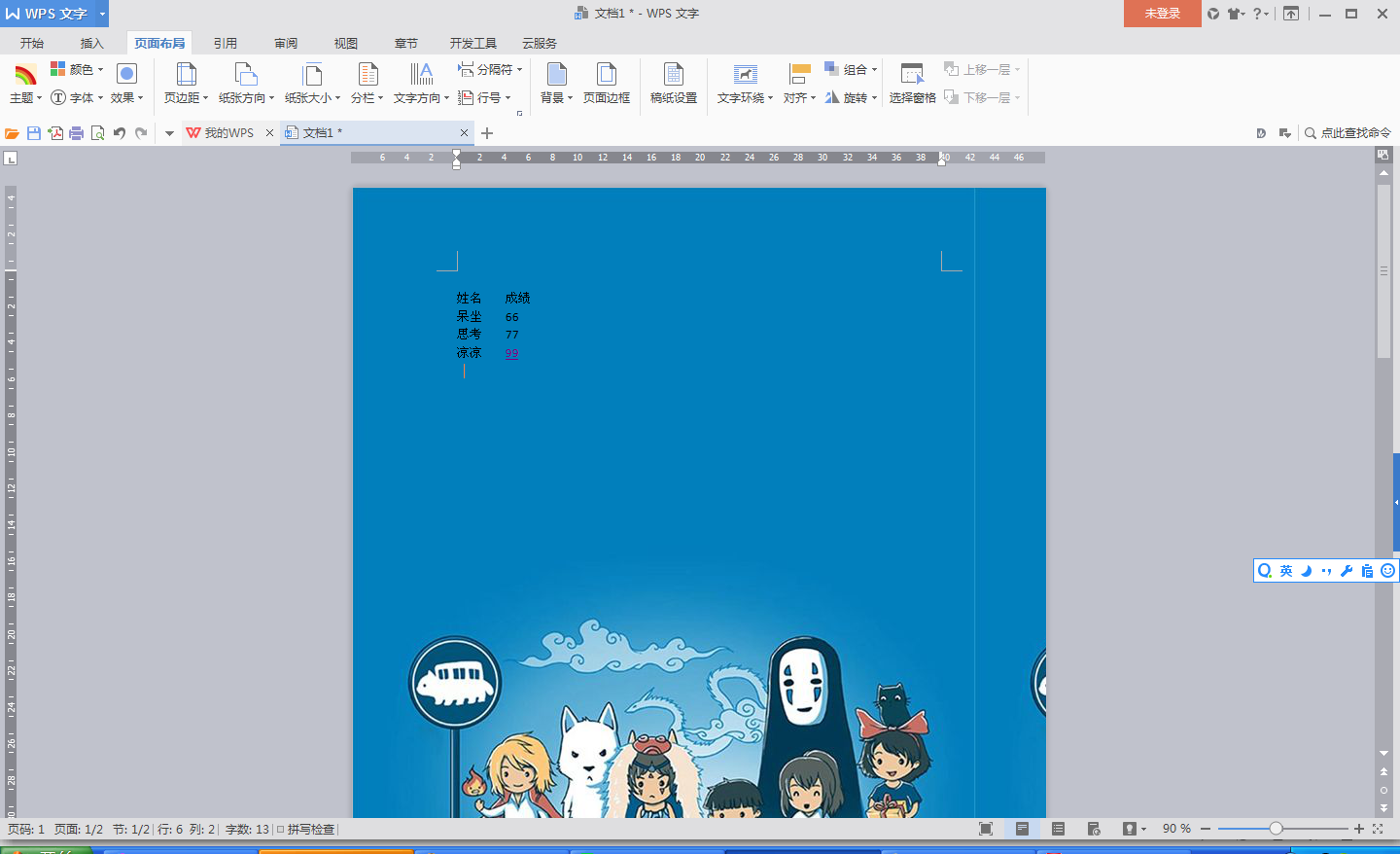Click the 页边距 page margins icon
Screen dimensions: 1400x854
(186, 75)
